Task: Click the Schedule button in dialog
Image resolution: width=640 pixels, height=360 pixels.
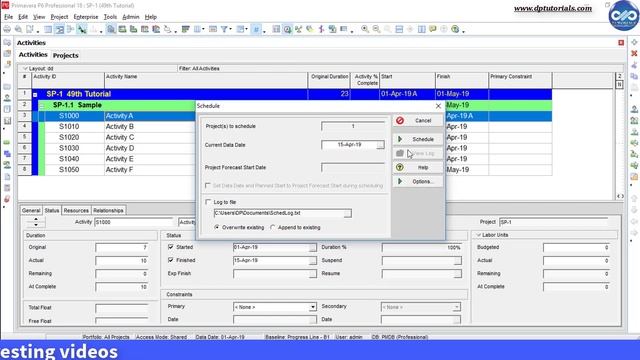Action: pyautogui.click(x=417, y=139)
